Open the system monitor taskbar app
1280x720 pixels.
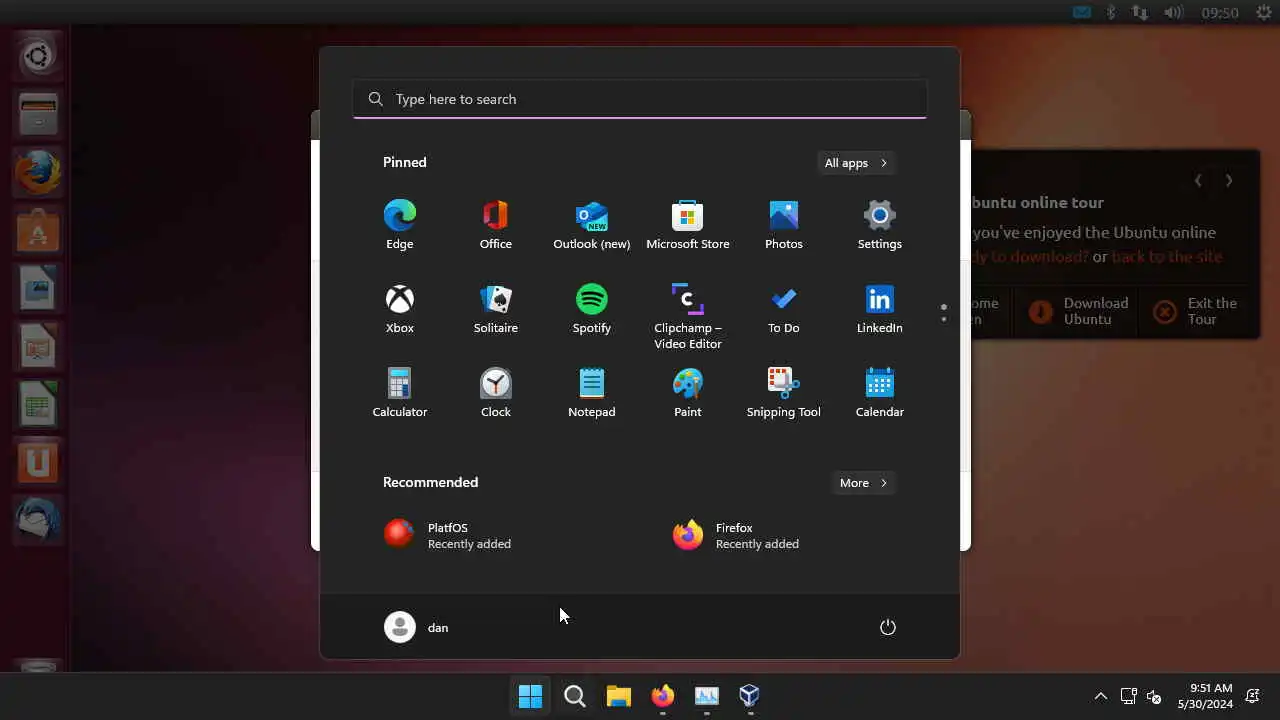[706, 696]
